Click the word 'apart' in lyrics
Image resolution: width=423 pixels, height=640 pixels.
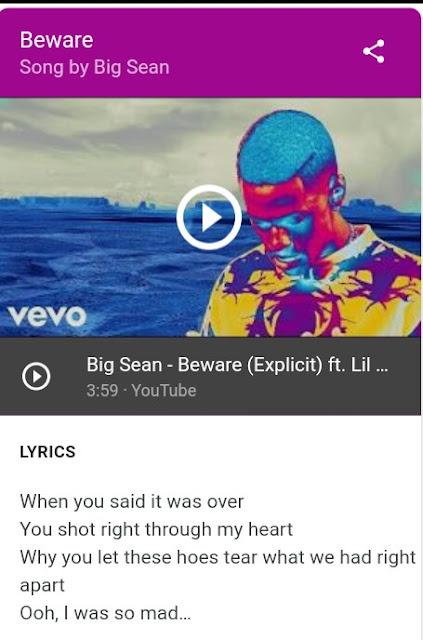(42, 586)
